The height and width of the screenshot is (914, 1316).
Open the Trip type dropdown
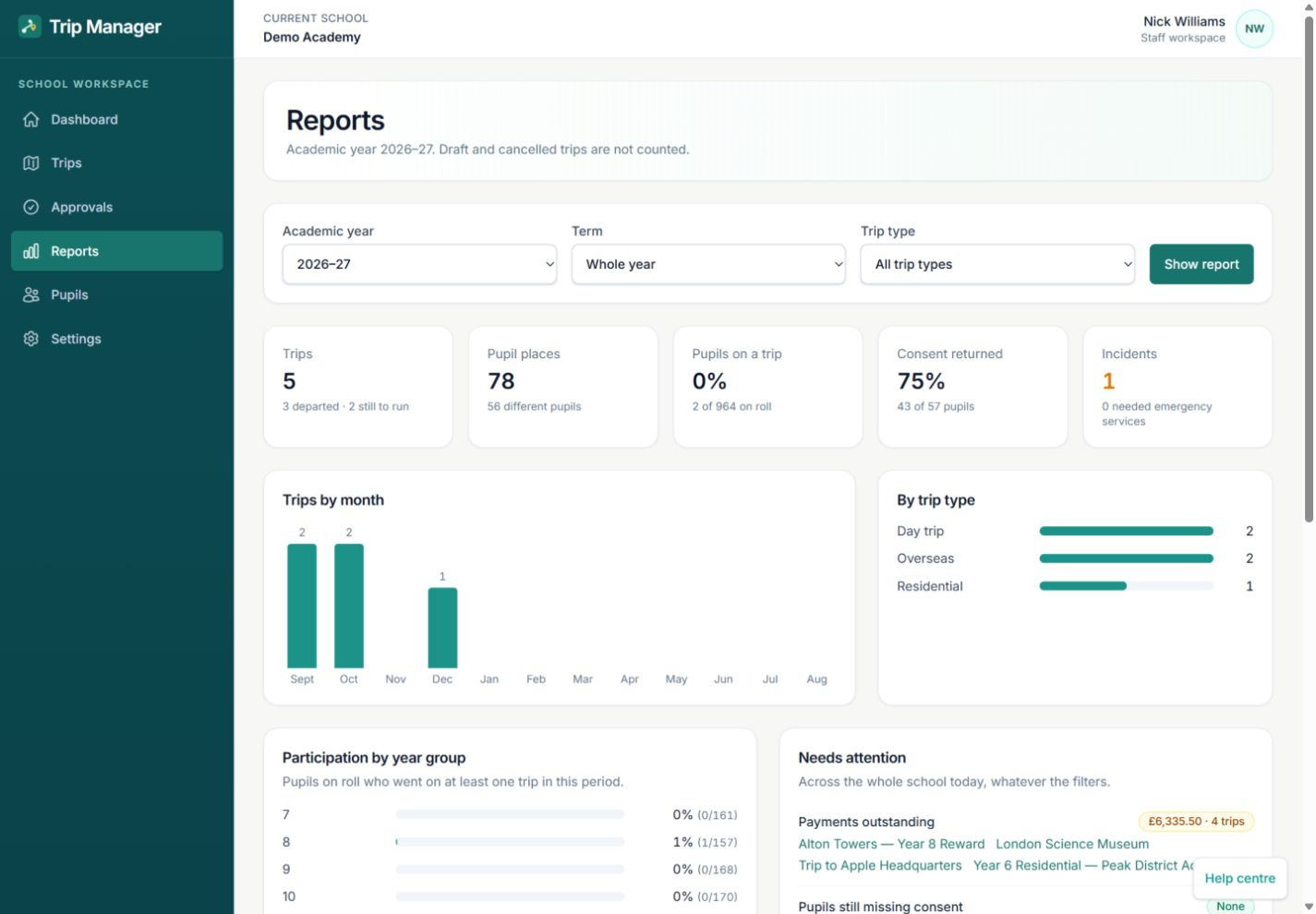click(997, 264)
